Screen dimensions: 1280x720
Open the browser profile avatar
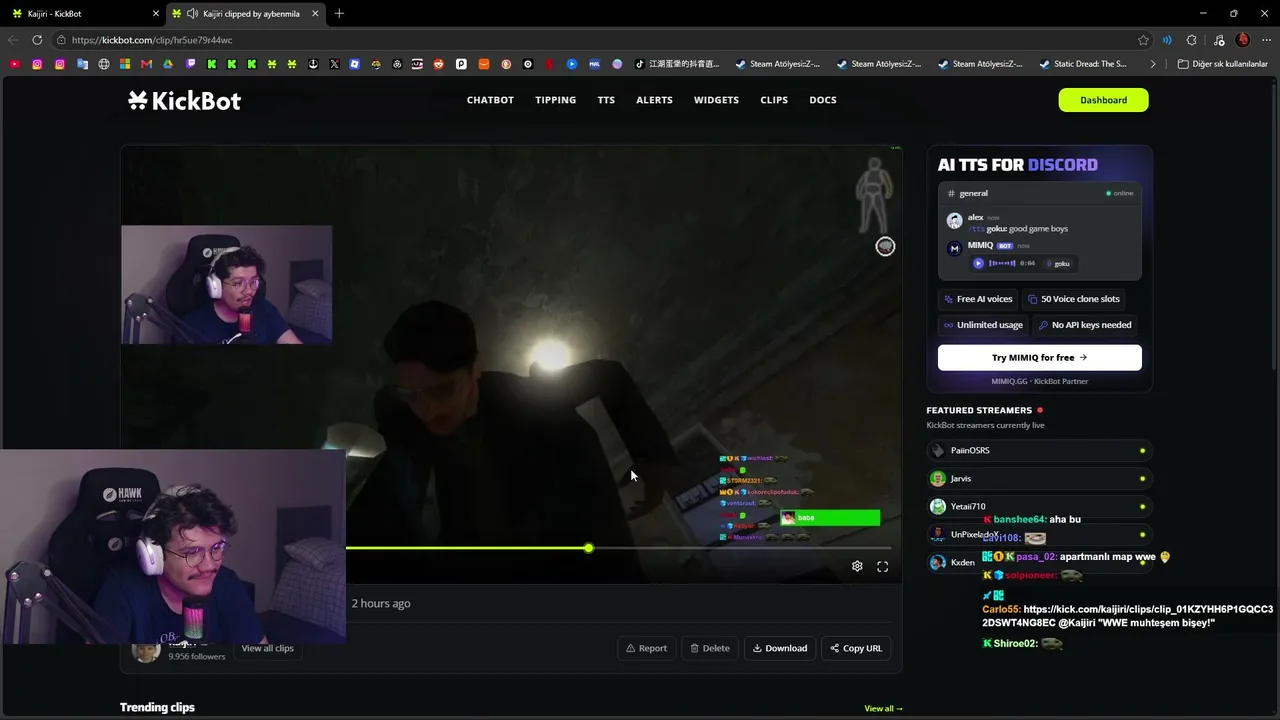(1243, 40)
